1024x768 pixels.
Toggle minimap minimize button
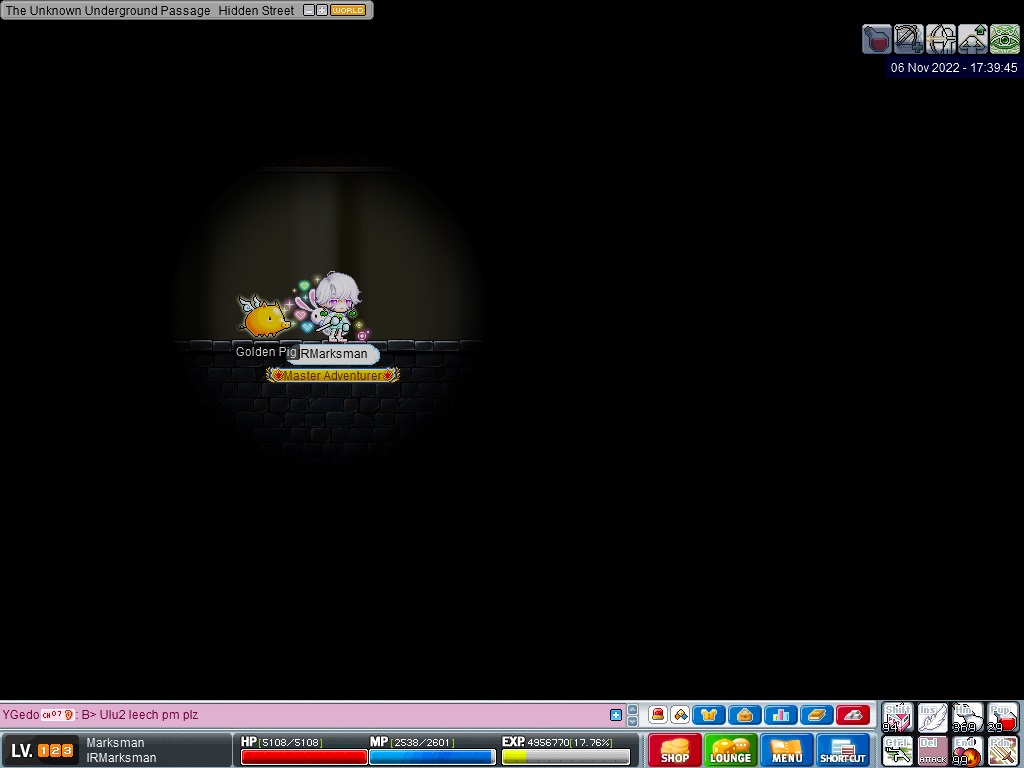coord(308,10)
